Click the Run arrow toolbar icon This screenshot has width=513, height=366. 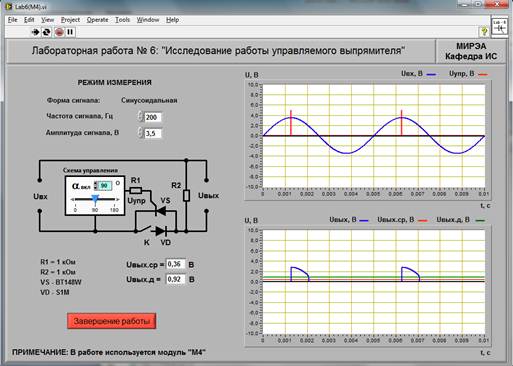click(35, 32)
